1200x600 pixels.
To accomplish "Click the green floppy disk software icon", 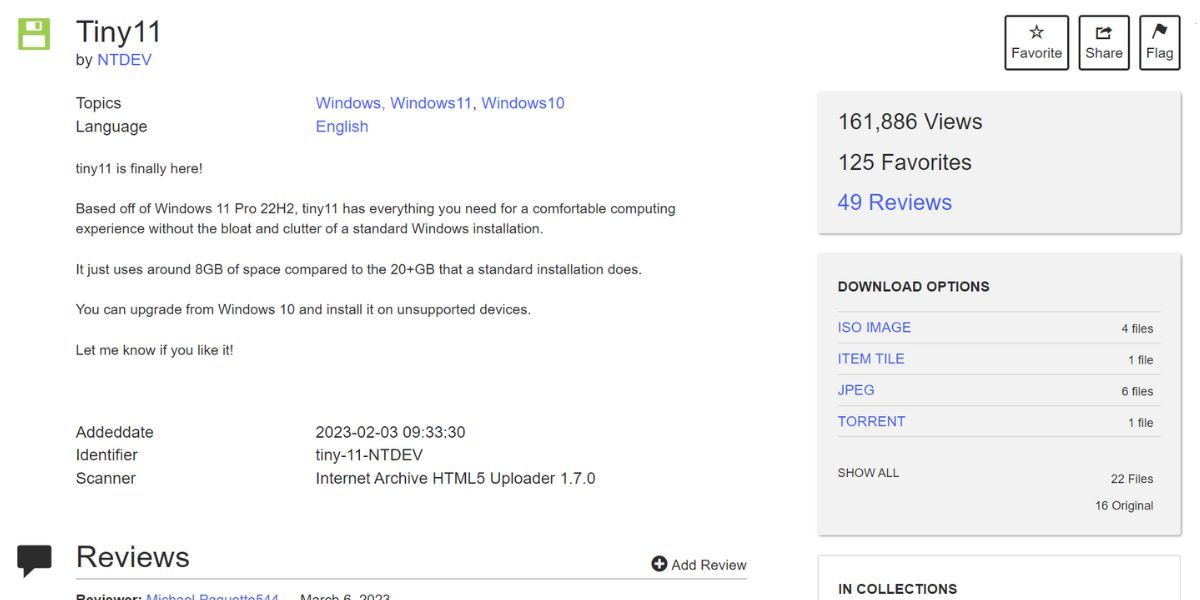I will (34, 34).
